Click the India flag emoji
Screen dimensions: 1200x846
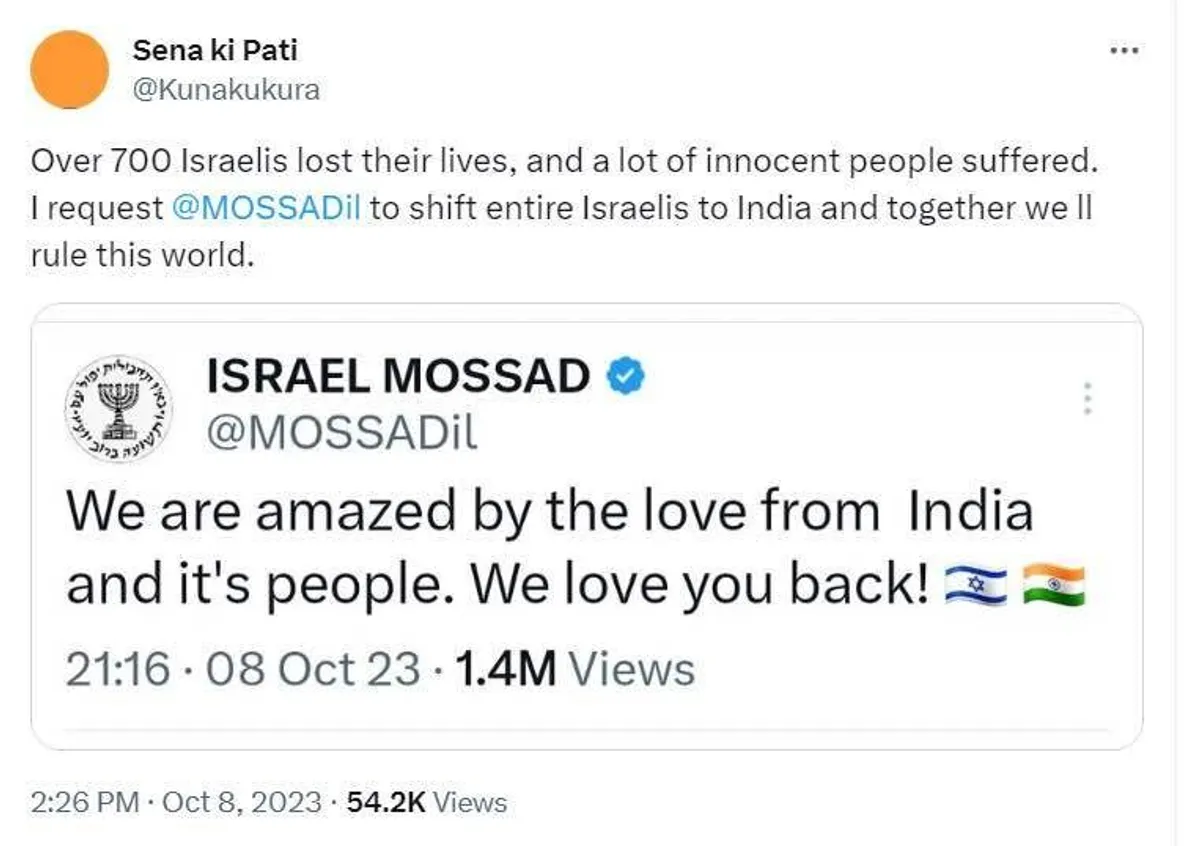1054,585
